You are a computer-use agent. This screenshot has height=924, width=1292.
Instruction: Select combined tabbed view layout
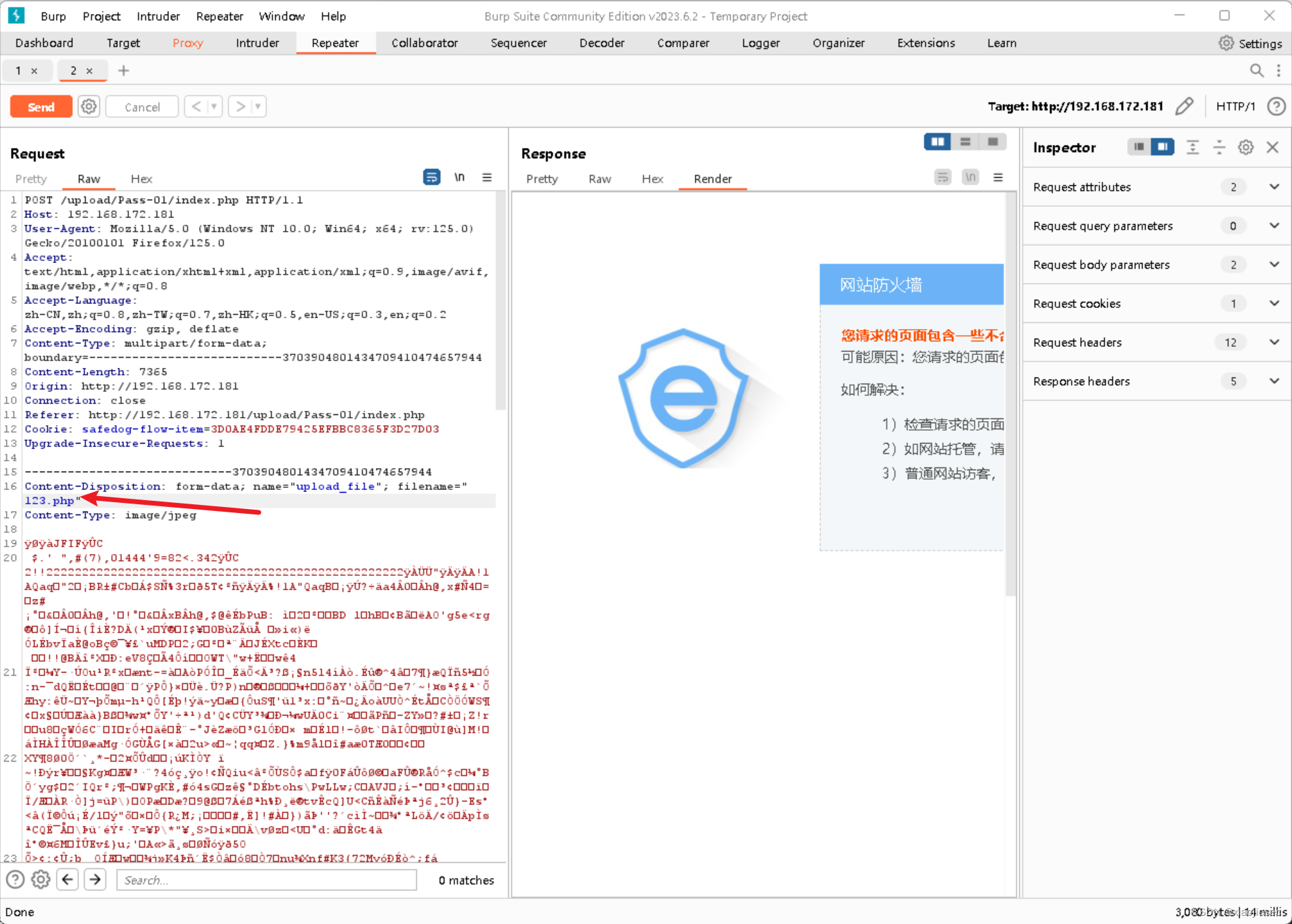[x=993, y=142]
